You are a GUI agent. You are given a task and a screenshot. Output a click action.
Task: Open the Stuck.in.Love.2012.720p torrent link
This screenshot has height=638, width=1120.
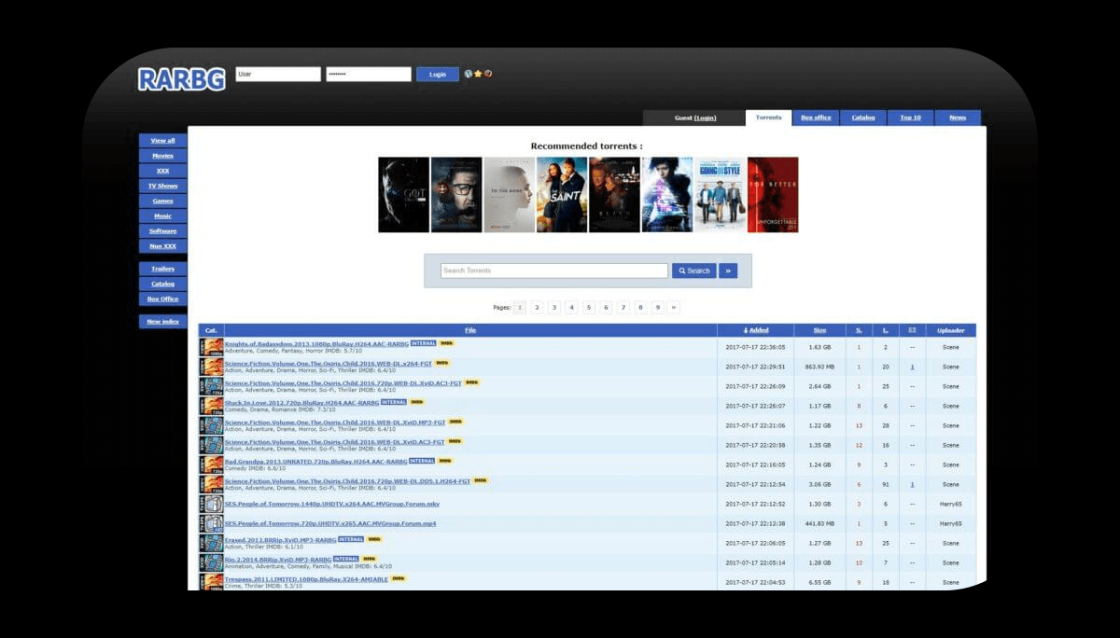pos(301,402)
